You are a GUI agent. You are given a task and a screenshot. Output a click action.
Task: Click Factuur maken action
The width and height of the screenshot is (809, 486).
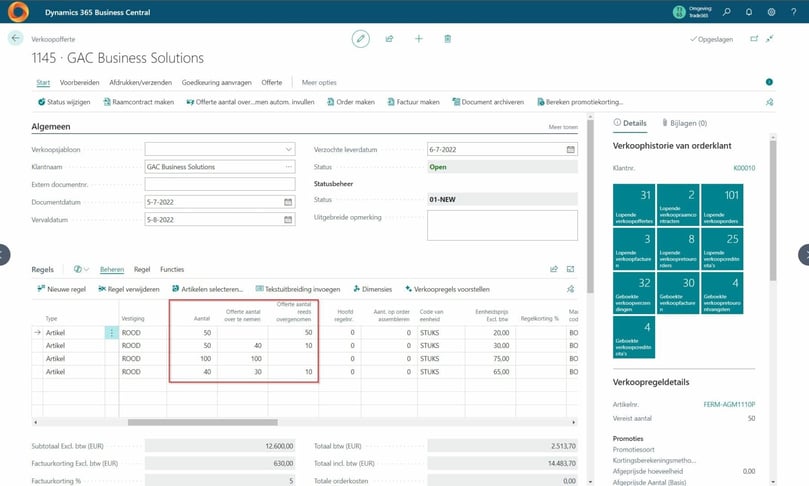413,102
